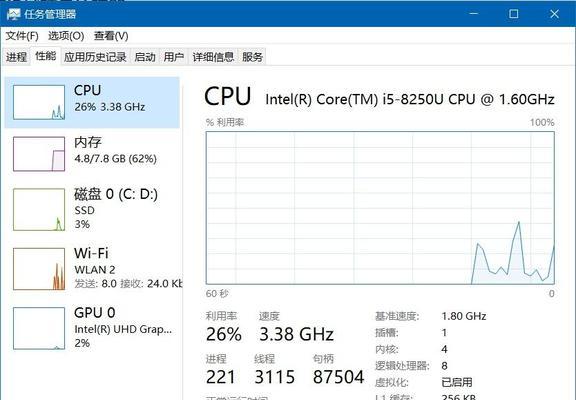Image resolution: width=576 pixels, height=400 pixels.
Task: Switch to the 启动 tab
Action: pos(145,57)
